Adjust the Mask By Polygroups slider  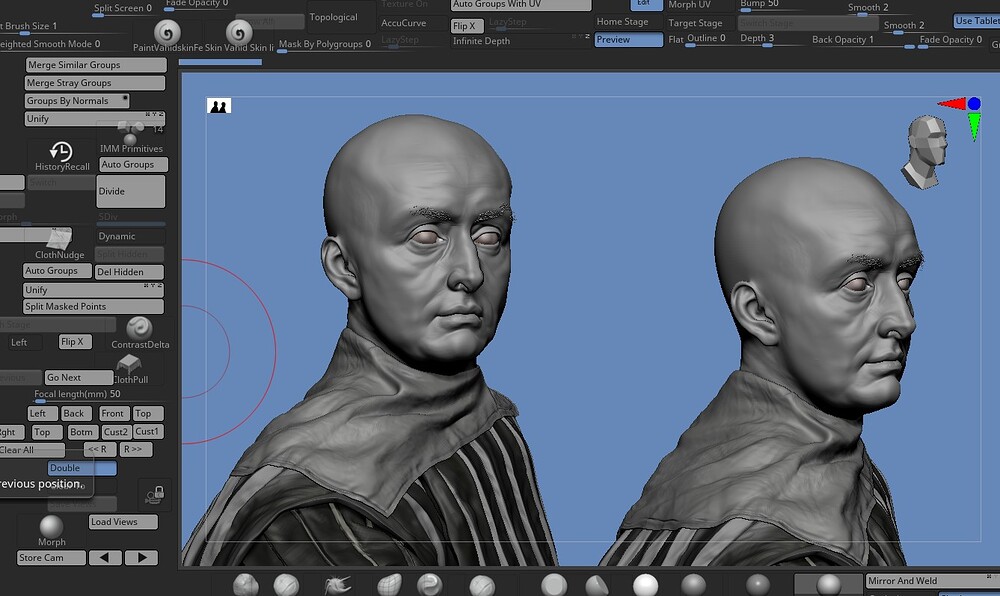coord(325,45)
